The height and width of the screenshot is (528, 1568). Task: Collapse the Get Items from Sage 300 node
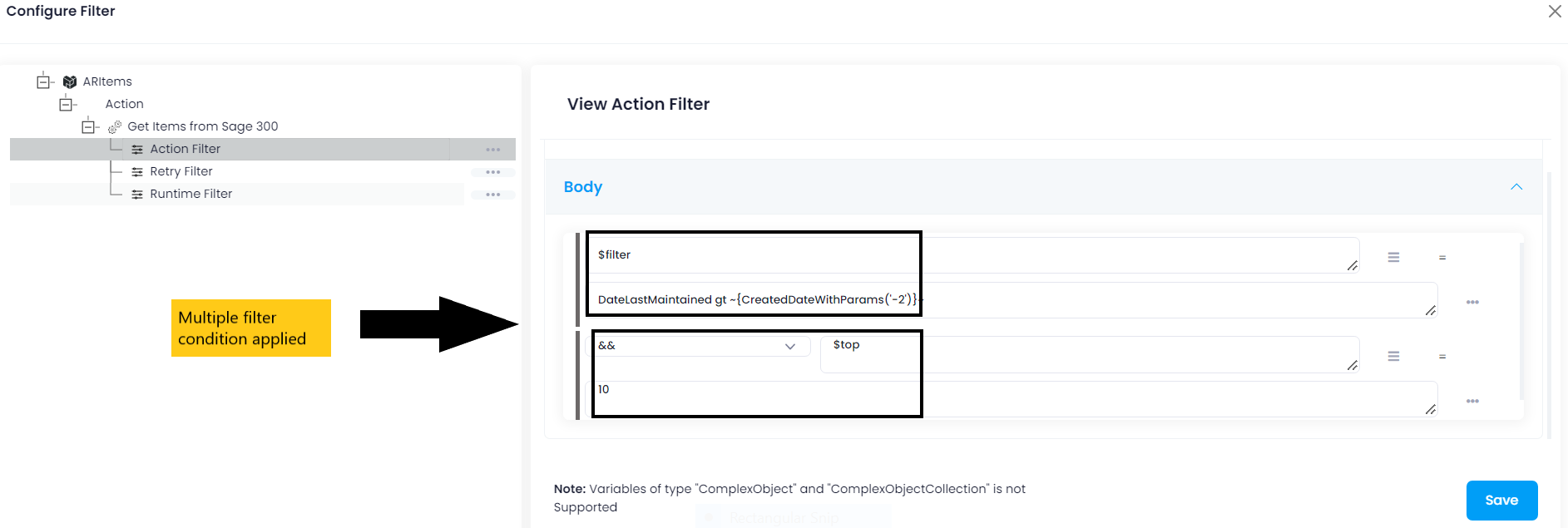pyautogui.click(x=88, y=126)
